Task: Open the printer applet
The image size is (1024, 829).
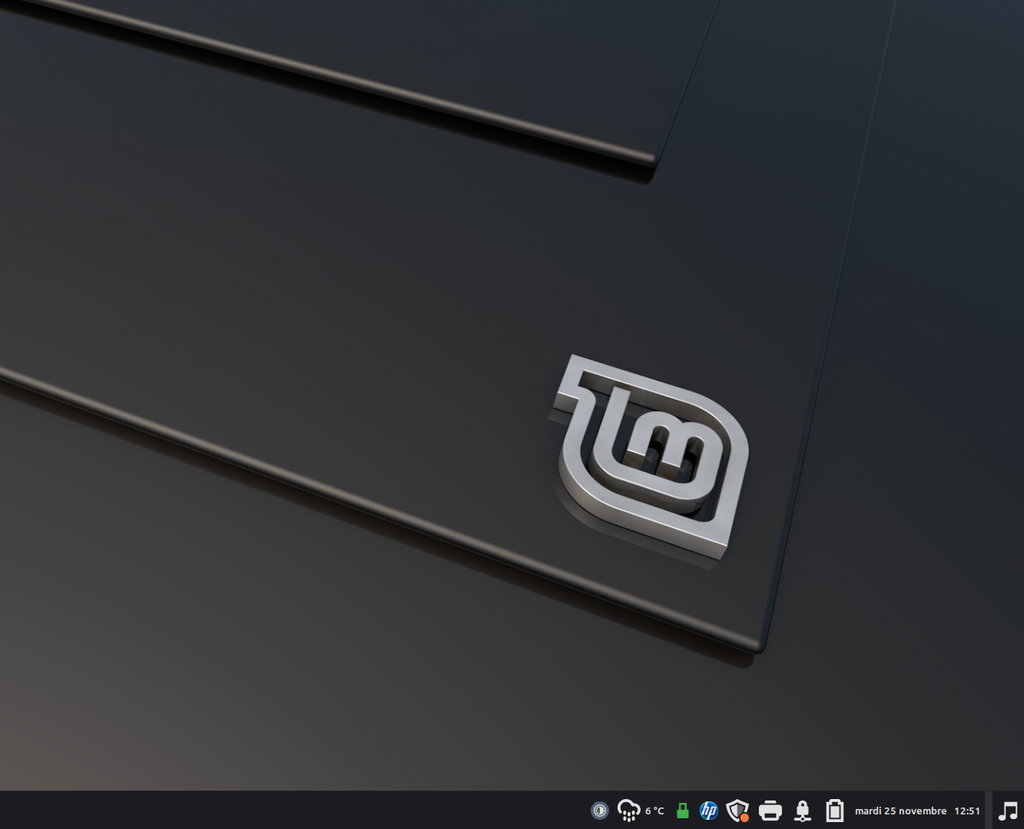Action: point(770,810)
